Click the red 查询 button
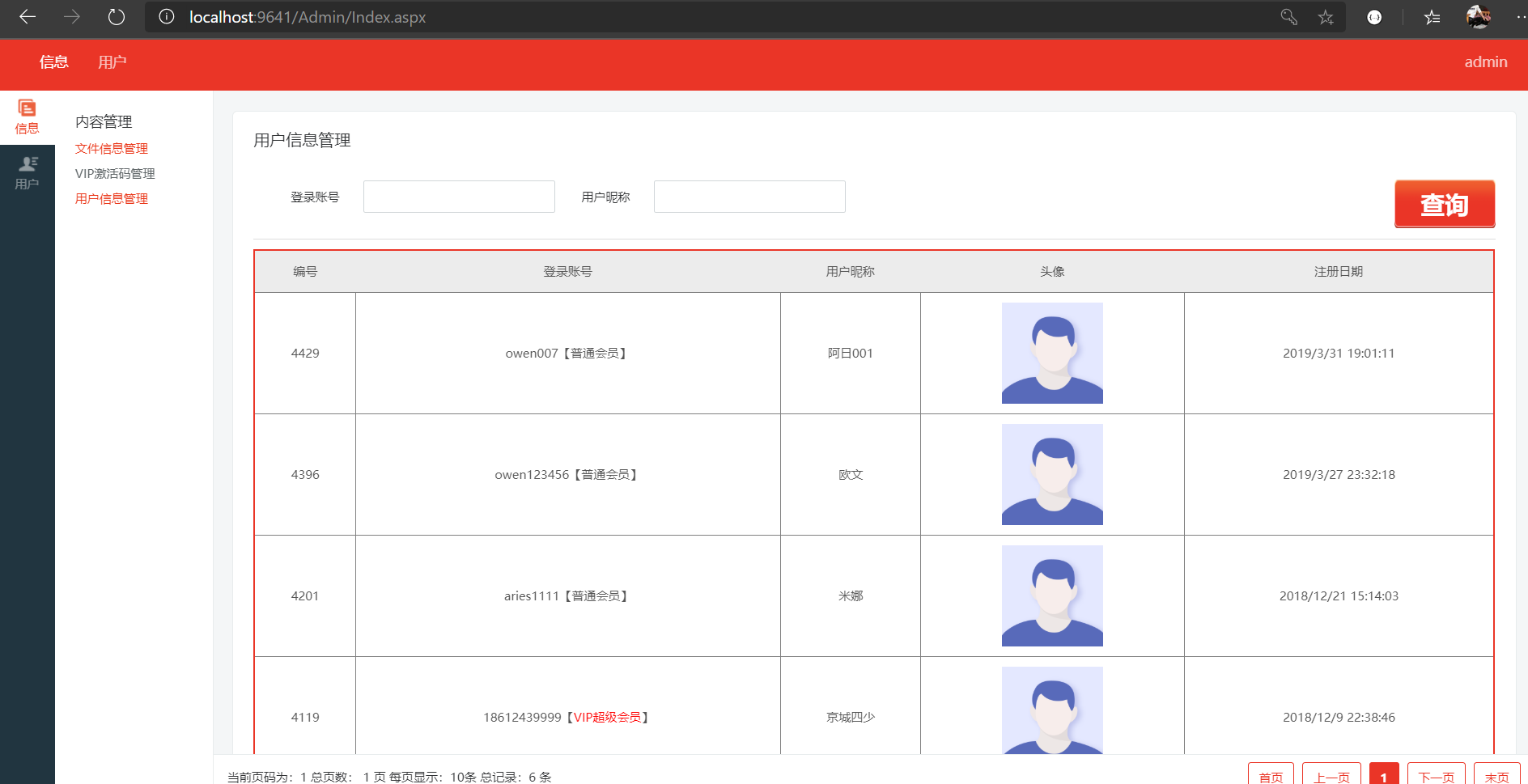Screen dimensions: 1528x784 pyautogui.click(x=1445, y=204)
